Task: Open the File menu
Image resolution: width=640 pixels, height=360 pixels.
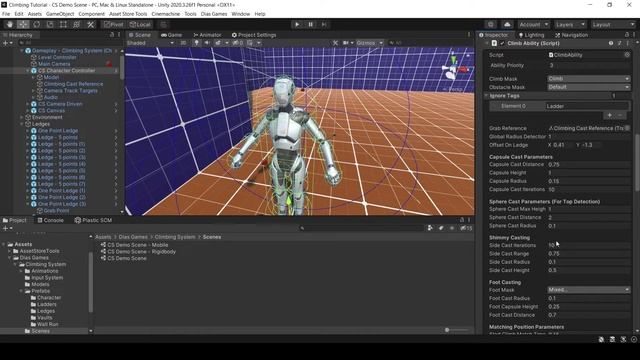Action: click(x=6, y=14)
